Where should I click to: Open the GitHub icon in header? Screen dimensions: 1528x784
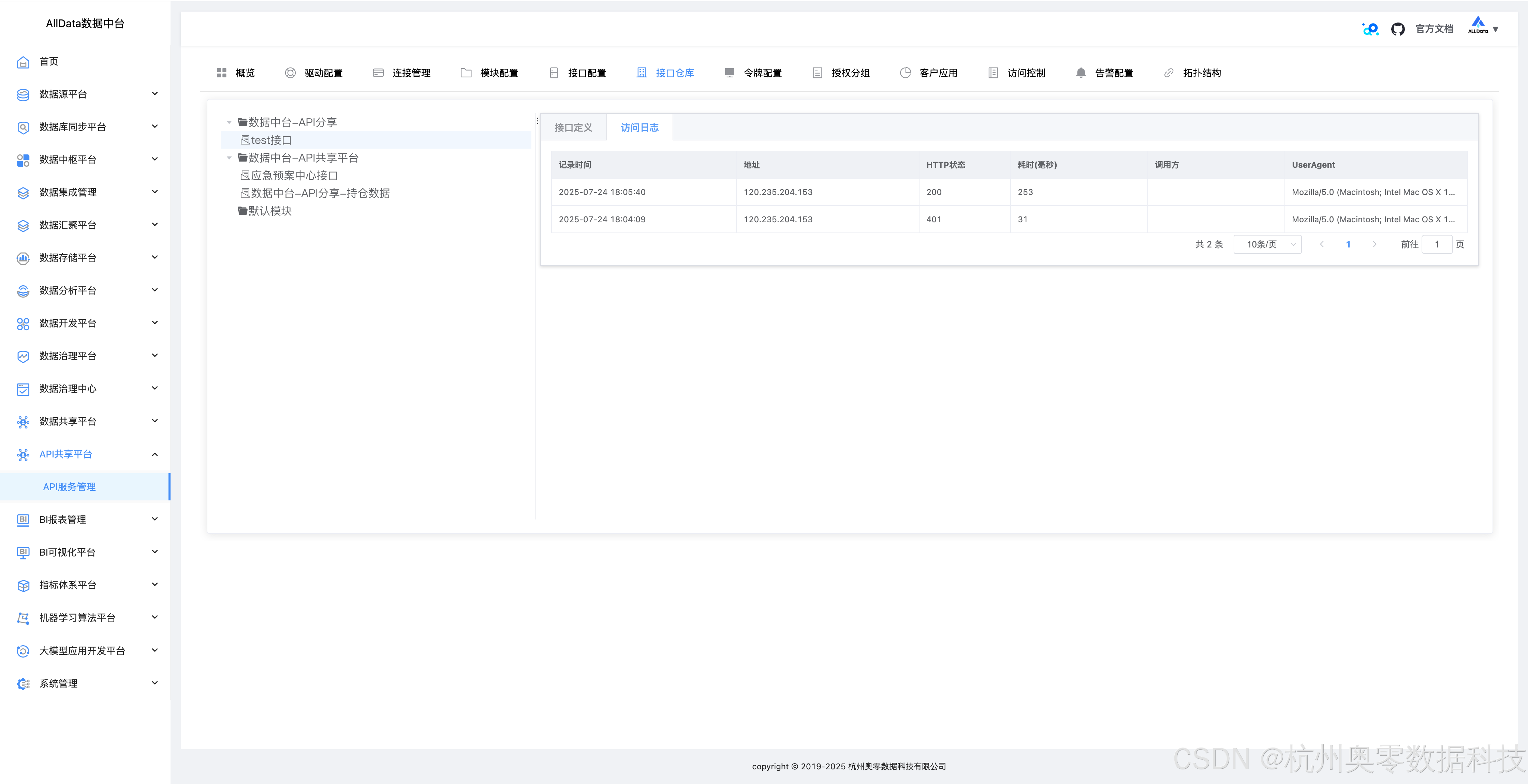1397,29
